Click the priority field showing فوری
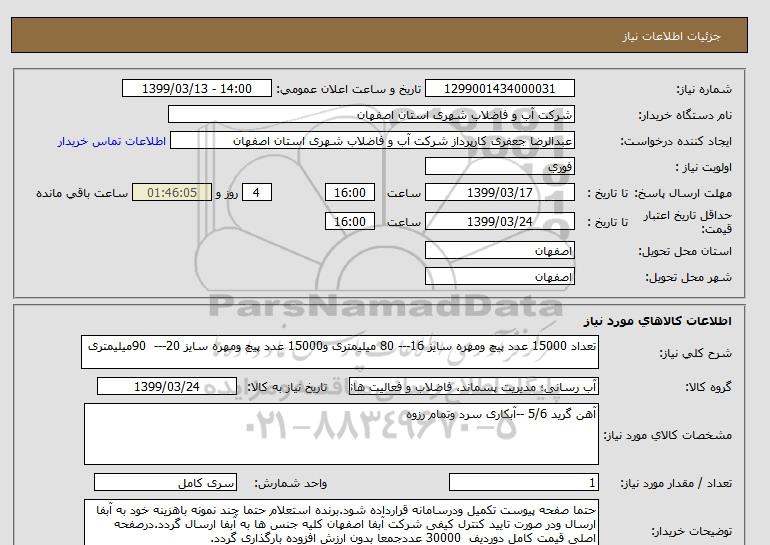770x545 pixels. click(499, 166)
